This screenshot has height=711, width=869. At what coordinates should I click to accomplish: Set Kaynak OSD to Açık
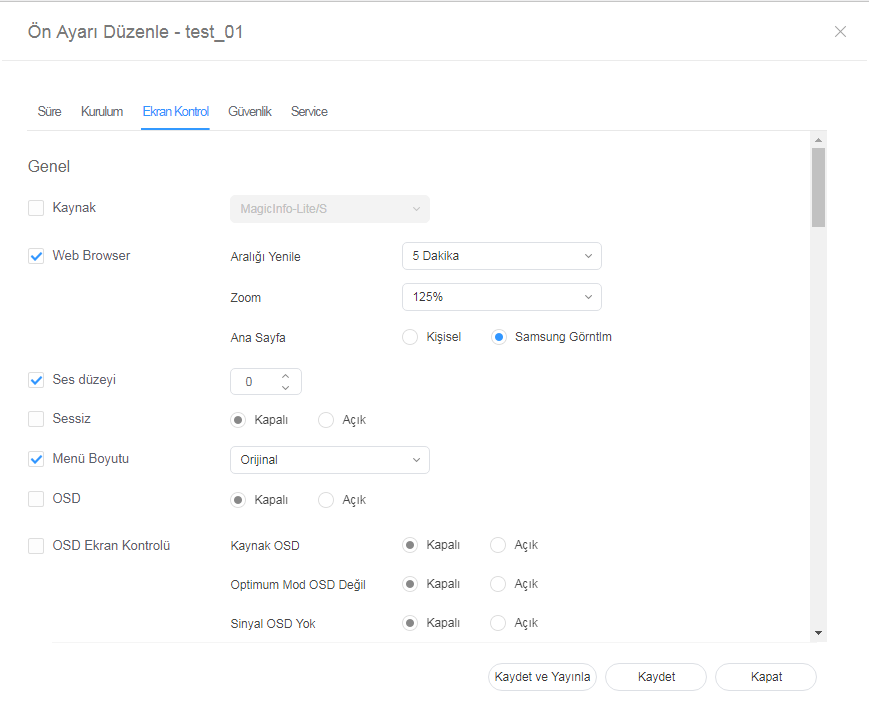[x=498, y=545]
